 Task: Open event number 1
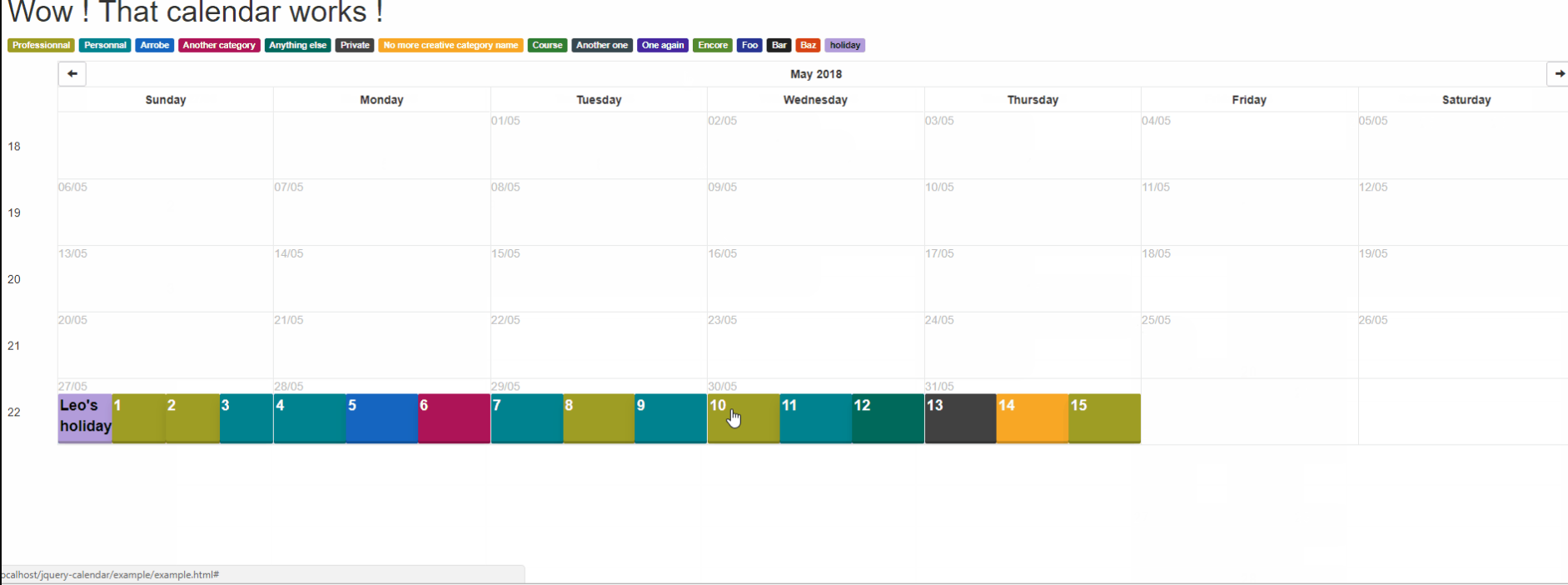[x=139, y=418]
